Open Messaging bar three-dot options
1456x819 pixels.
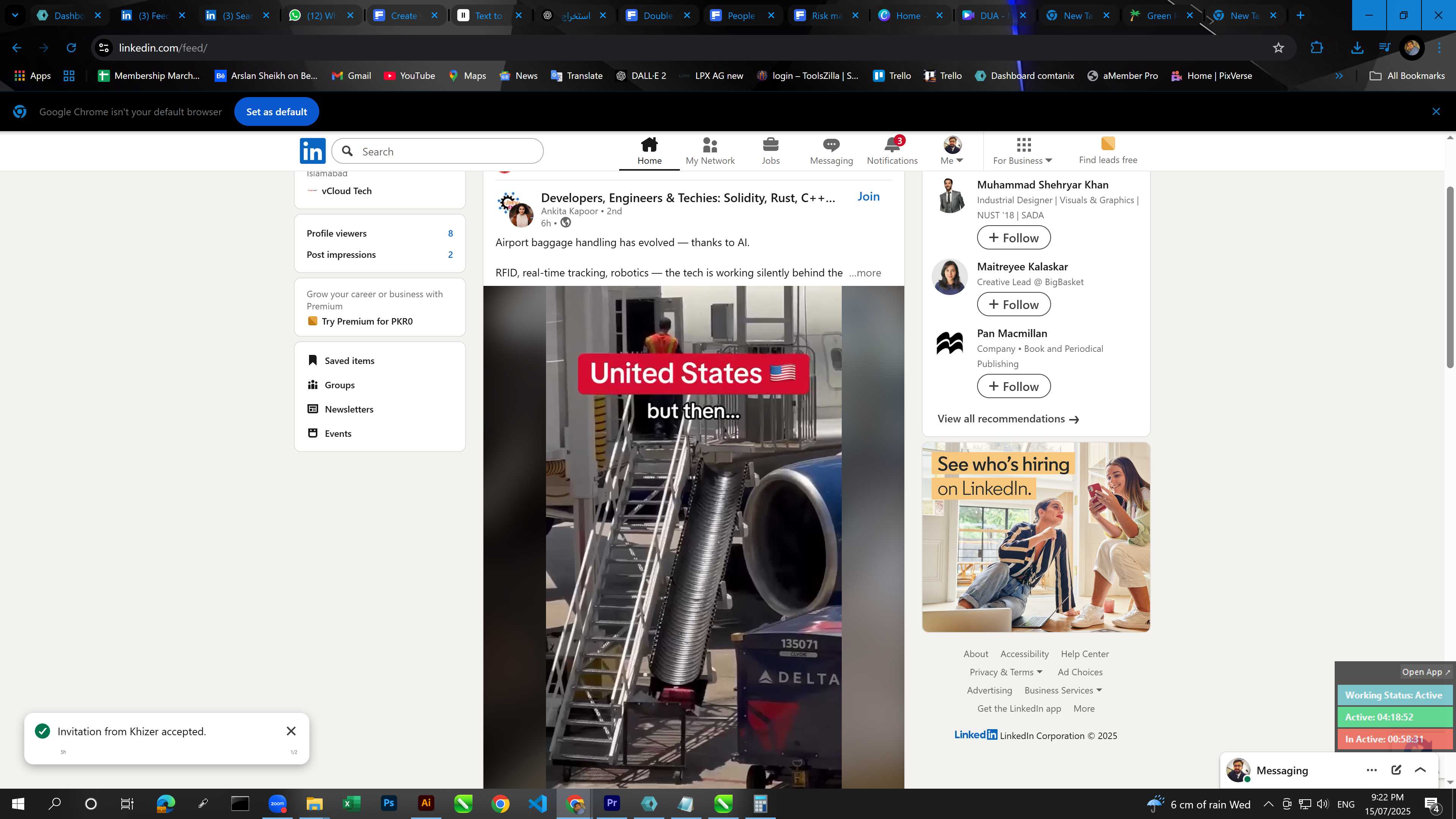click(x=1371, y=770)
